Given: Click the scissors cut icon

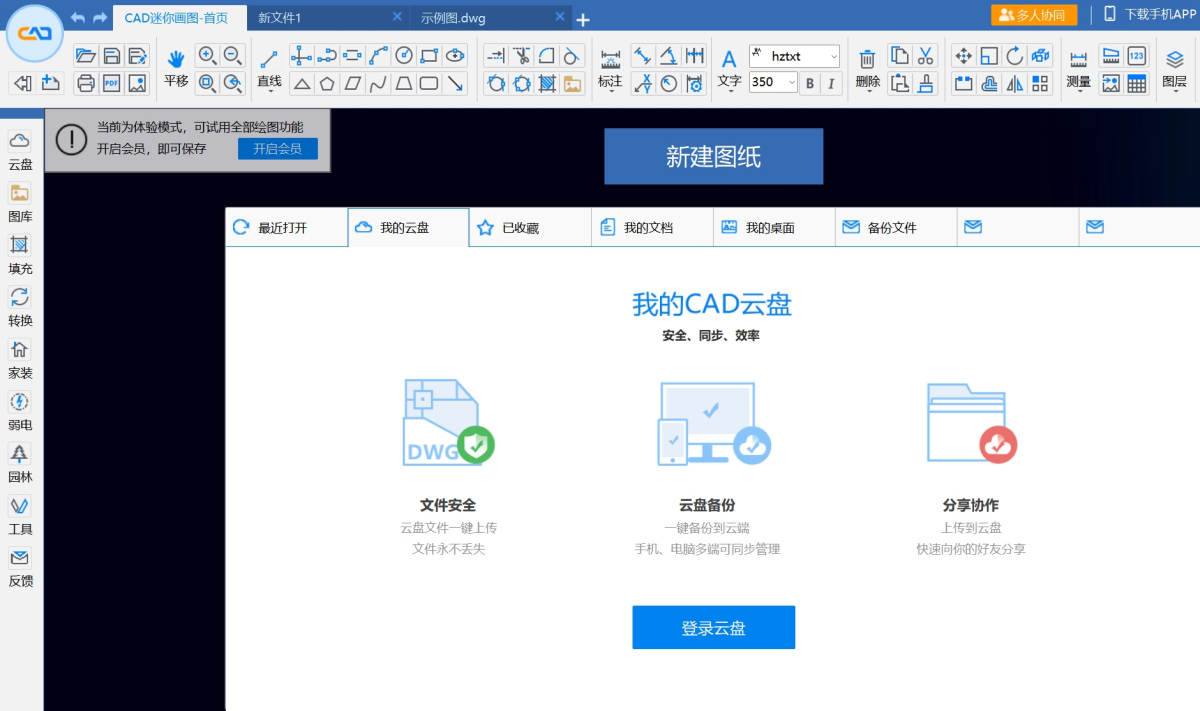Looking at the screenshot, I should pos(925,56).
